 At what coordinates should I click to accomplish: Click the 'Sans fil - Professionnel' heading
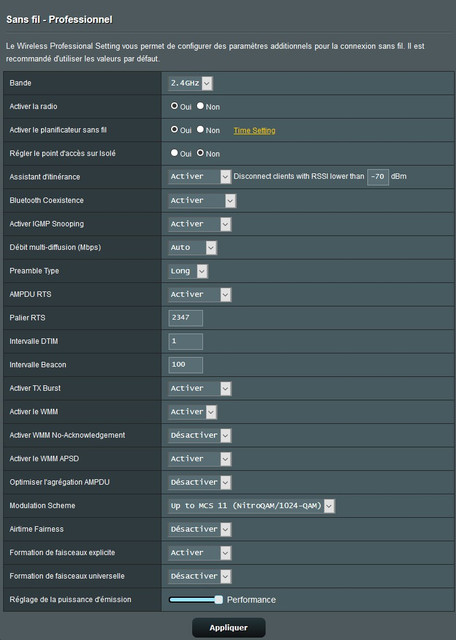pos(59,20)
